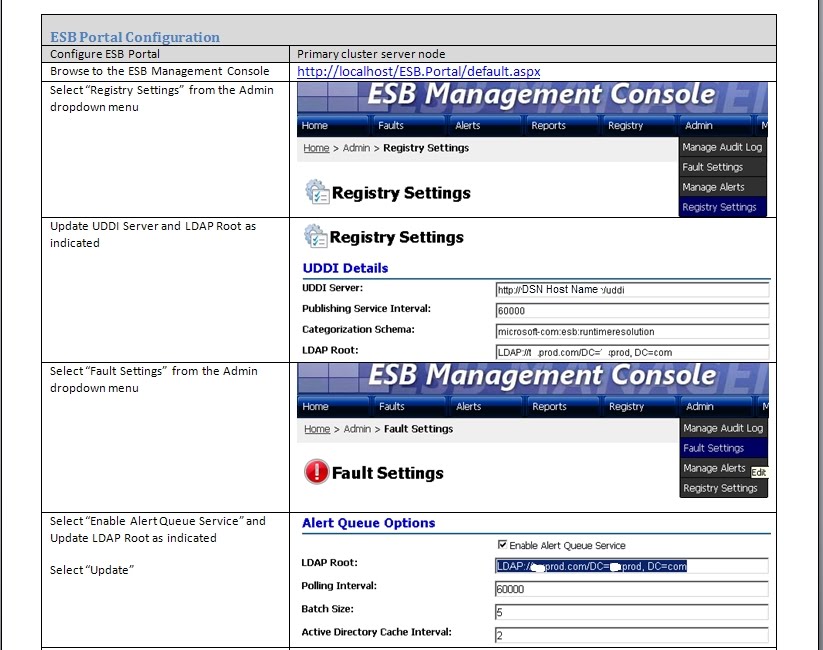The image size is (823, 650).
Task: Select Fault Settings from the Admin dropdown
Action: (716, 447)
